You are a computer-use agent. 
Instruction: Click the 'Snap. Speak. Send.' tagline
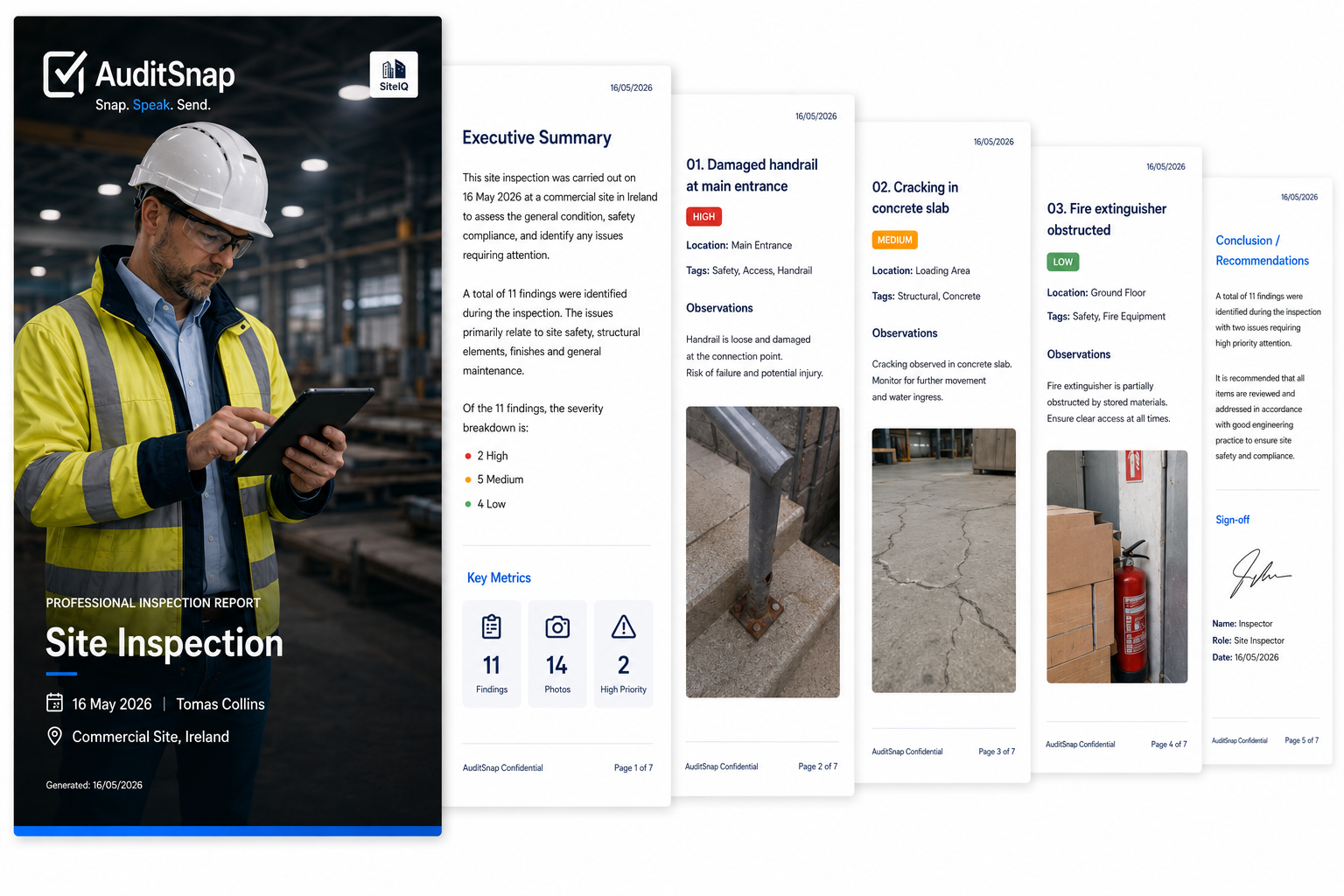coord(153,105)
